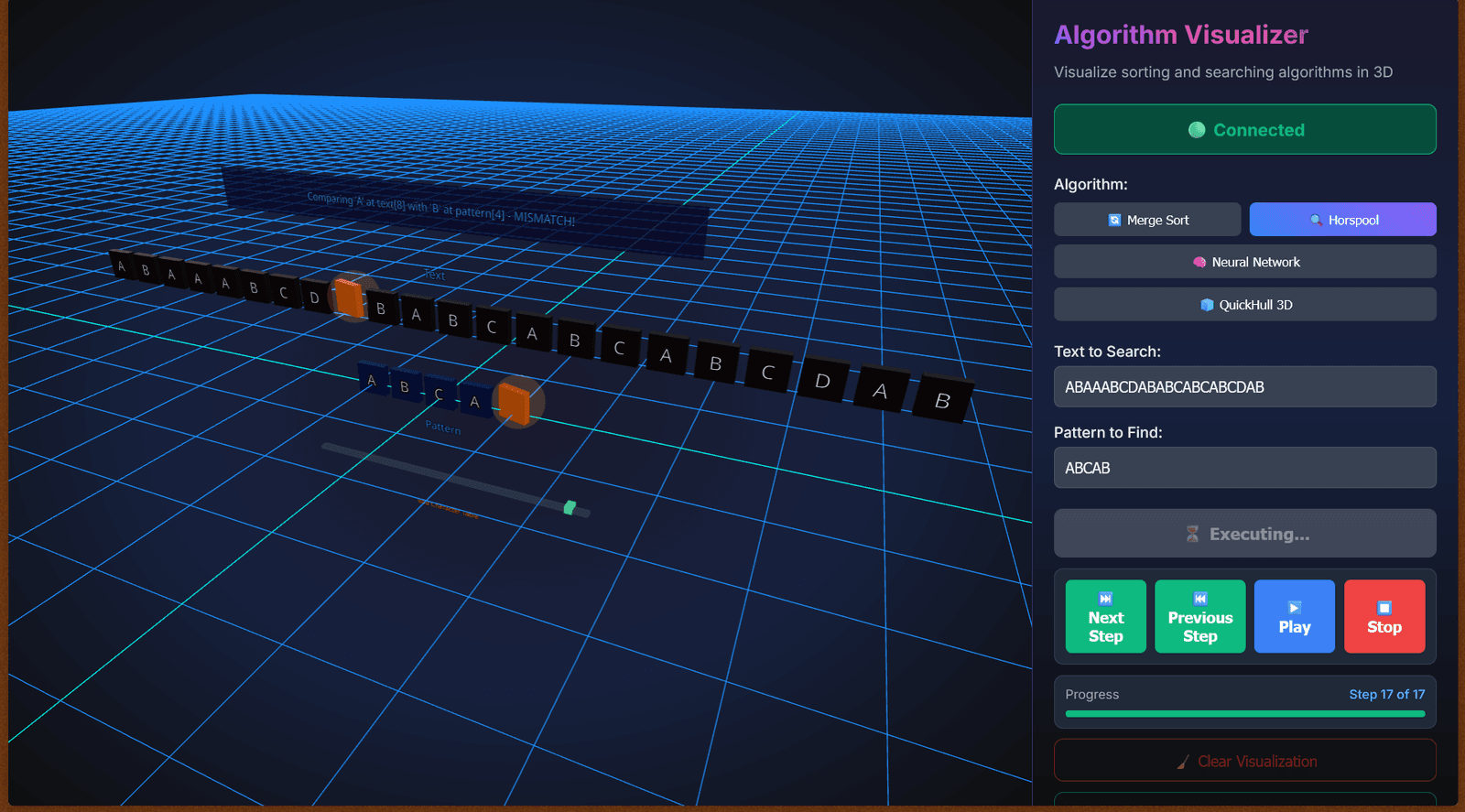Click the broom icon on Clear Visualization
This screenshot has width=1465, height=812.
click(x=1183, y=762)
